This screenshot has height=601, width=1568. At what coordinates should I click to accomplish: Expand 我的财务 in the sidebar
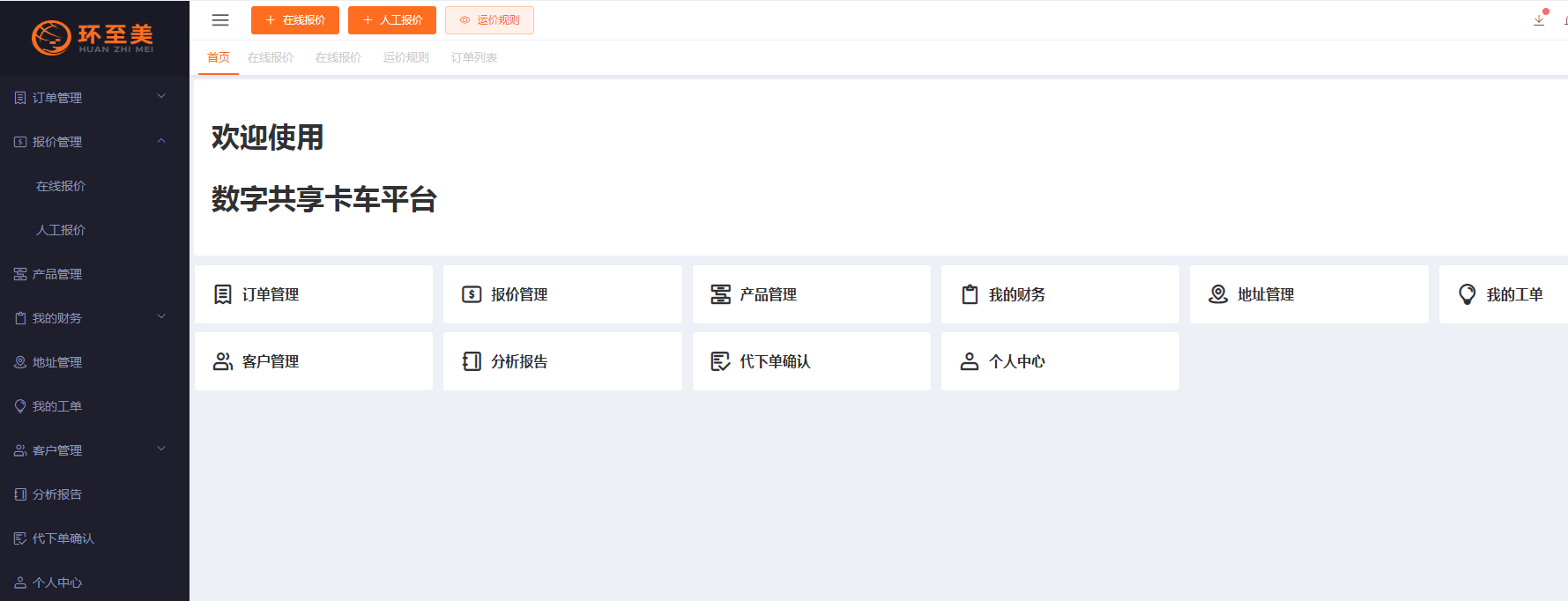(x=93, y=318)
